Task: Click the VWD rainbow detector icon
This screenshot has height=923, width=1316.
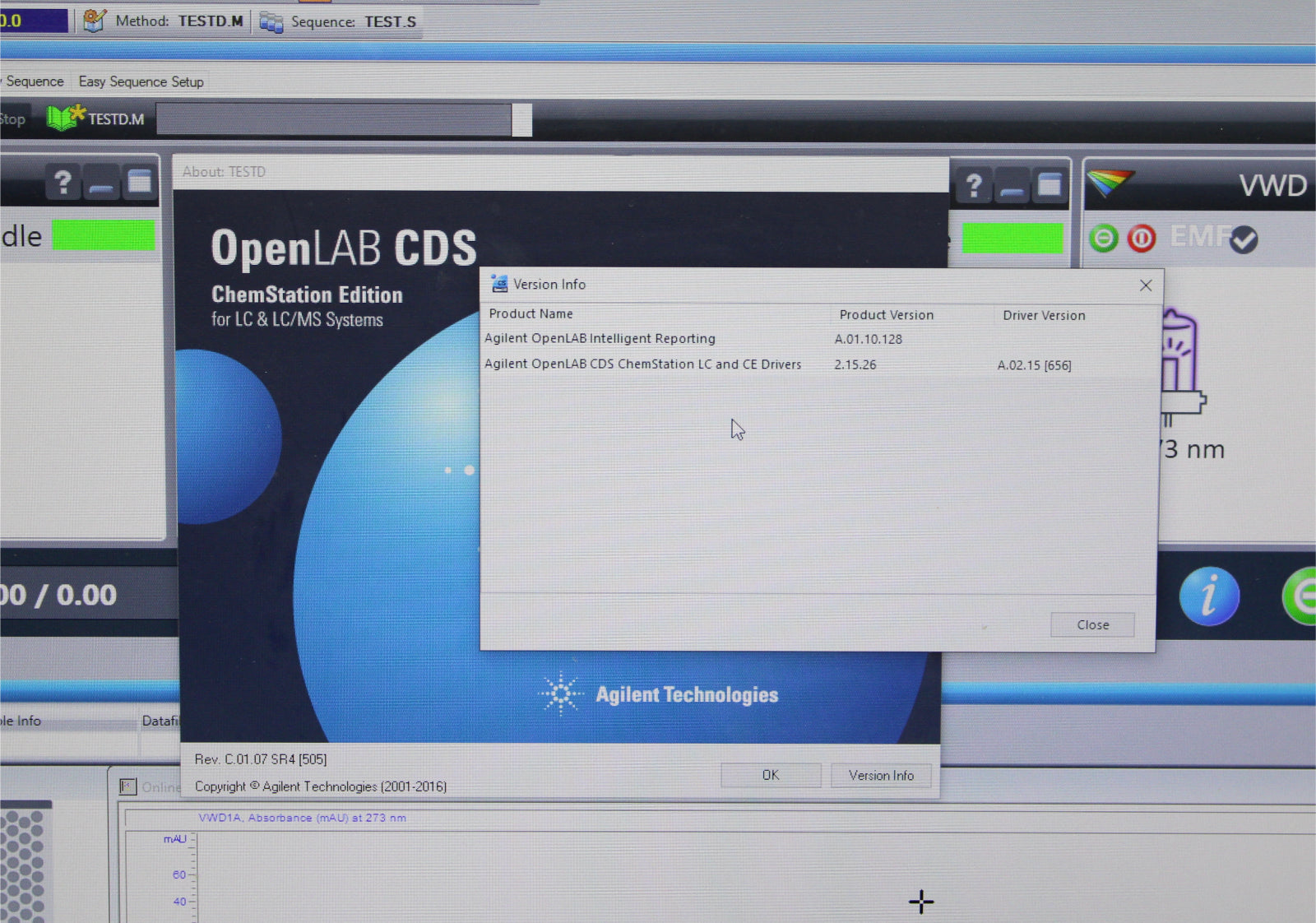Action: coord(1110,183)
